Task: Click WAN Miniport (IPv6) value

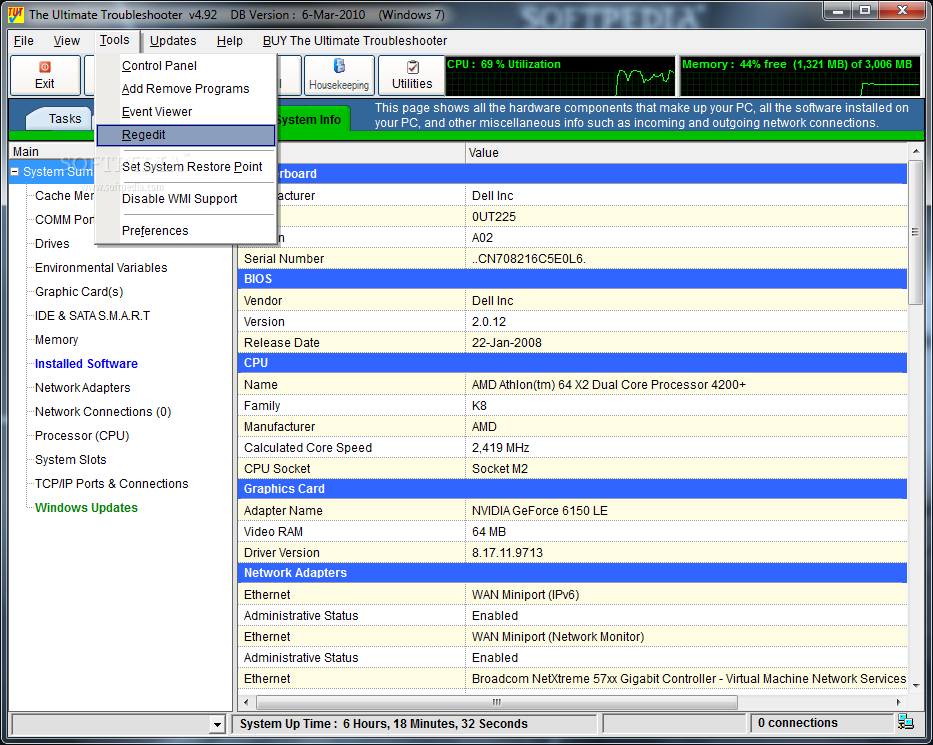Action: click(525, 595)
